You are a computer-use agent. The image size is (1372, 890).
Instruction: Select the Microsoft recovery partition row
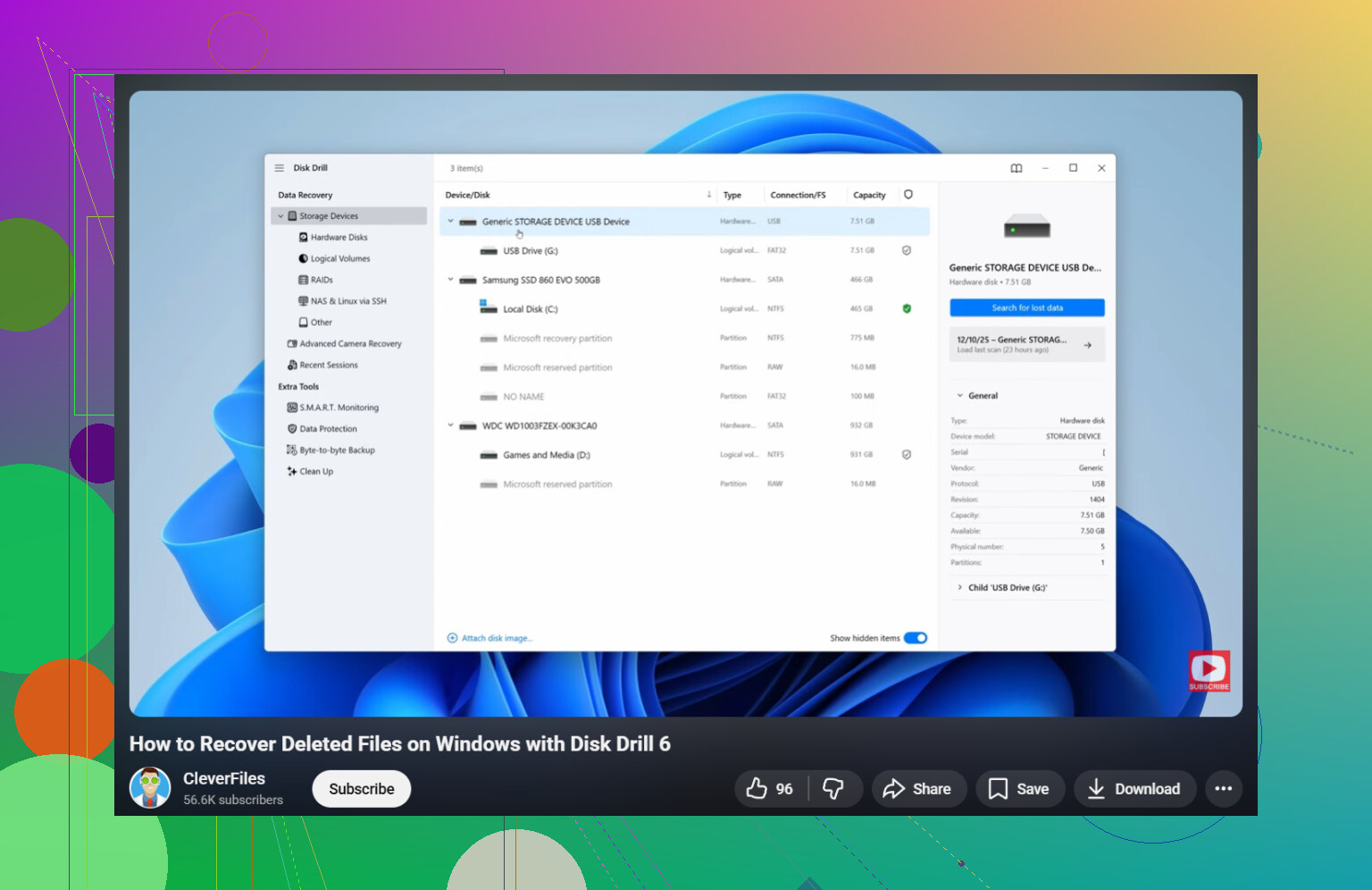coord(684,339)
